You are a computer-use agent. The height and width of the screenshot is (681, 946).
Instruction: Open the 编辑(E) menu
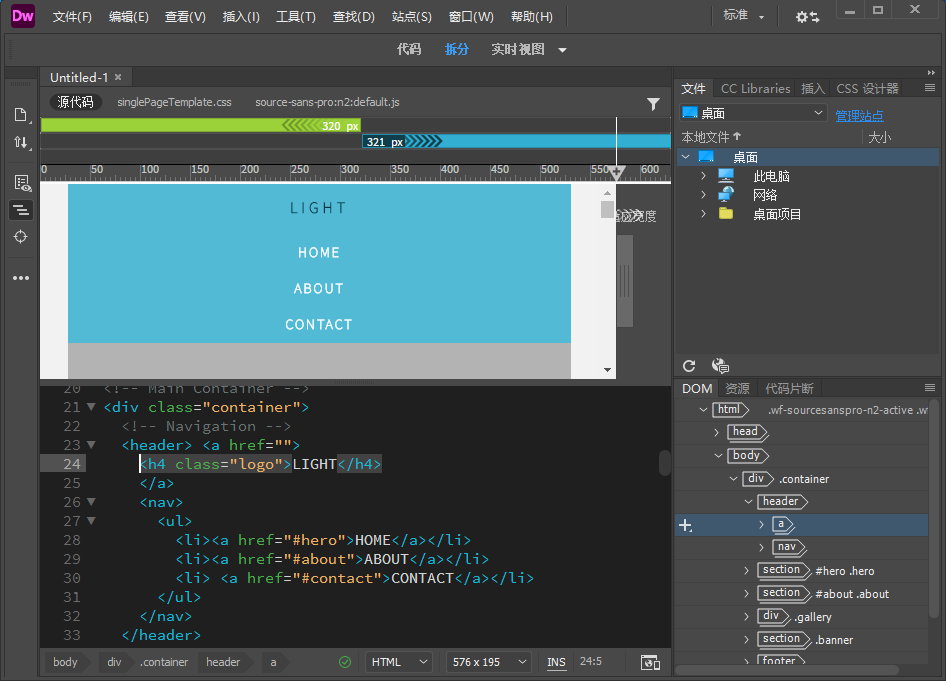pos(129,17)
